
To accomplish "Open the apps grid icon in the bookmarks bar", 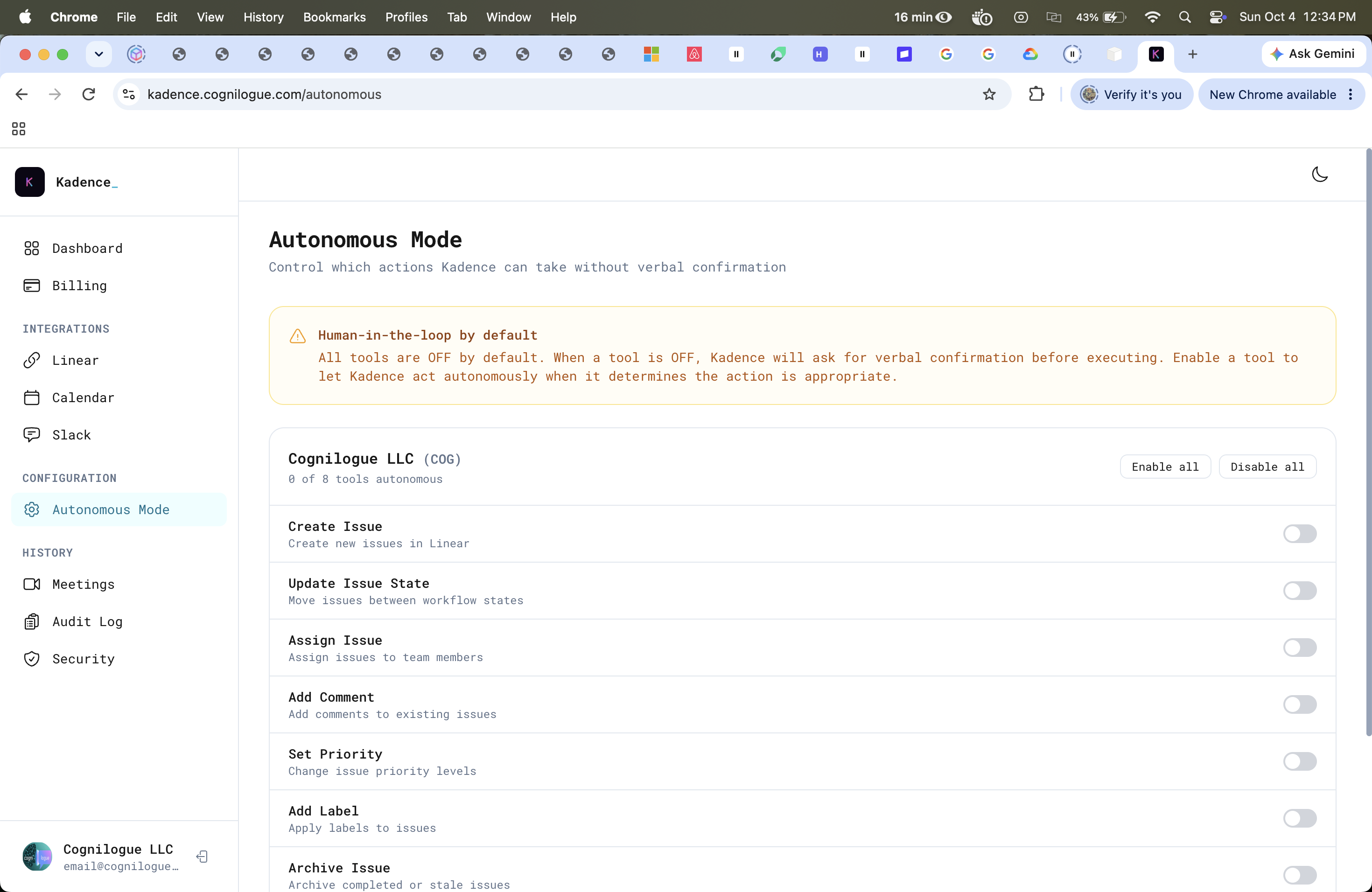I will click(19, 128).
